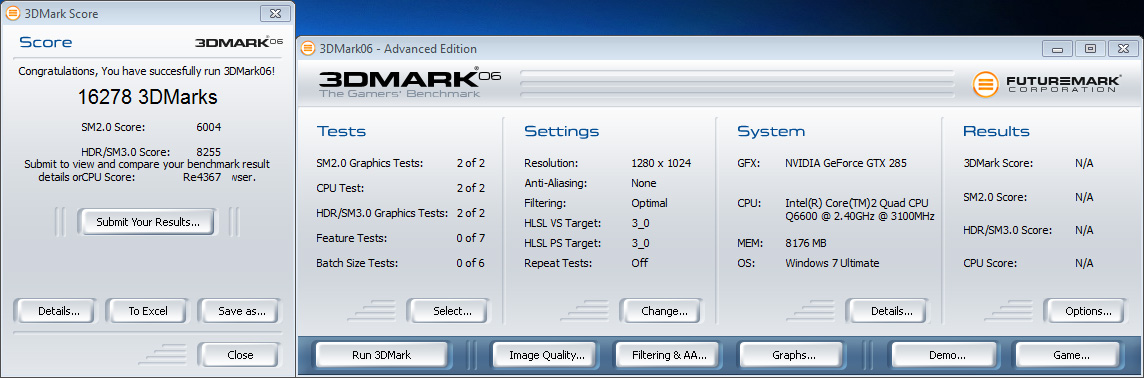The height and width of the screenshot is (378, 1144).
Task: Maximize the 3DMark06 main window
Action: (1090, 49)
